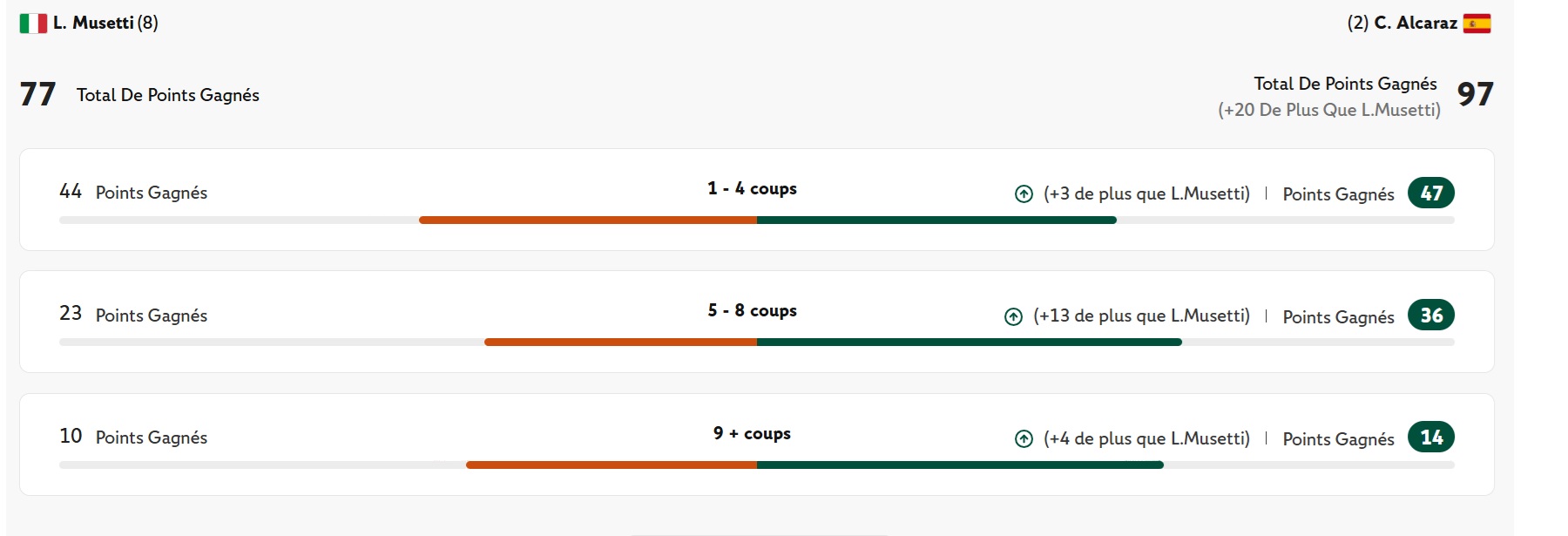Click the green 36 points badge

(1430, 315)
